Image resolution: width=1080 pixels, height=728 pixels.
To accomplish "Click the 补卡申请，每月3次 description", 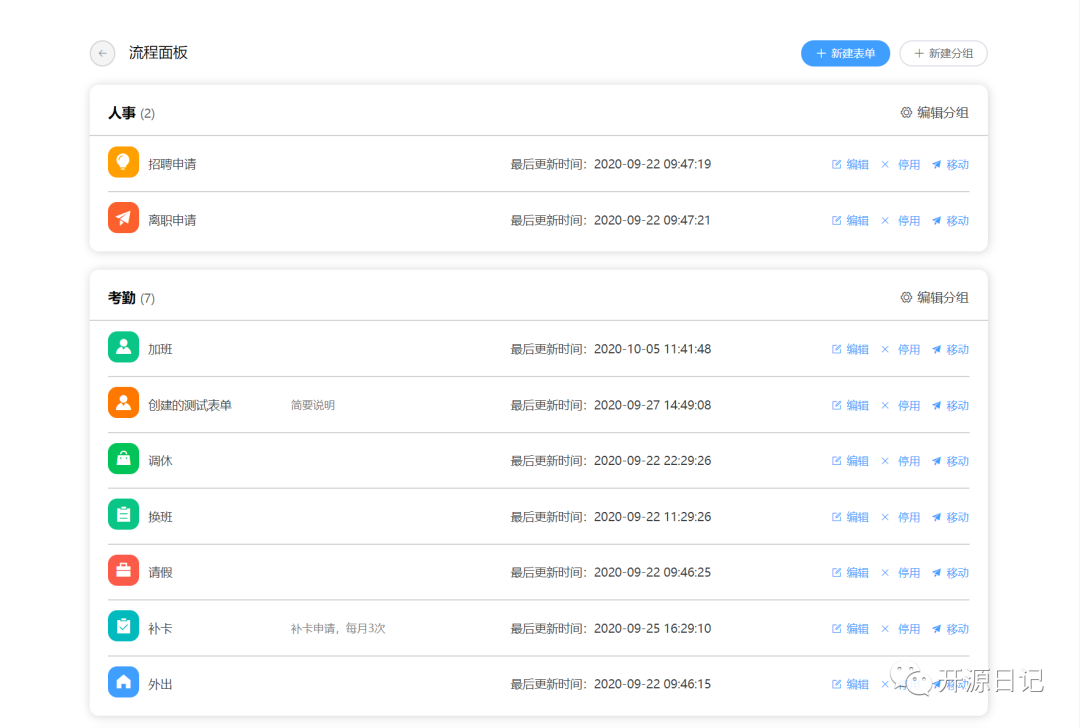I will pyautogui.click(x=338, y=629).
